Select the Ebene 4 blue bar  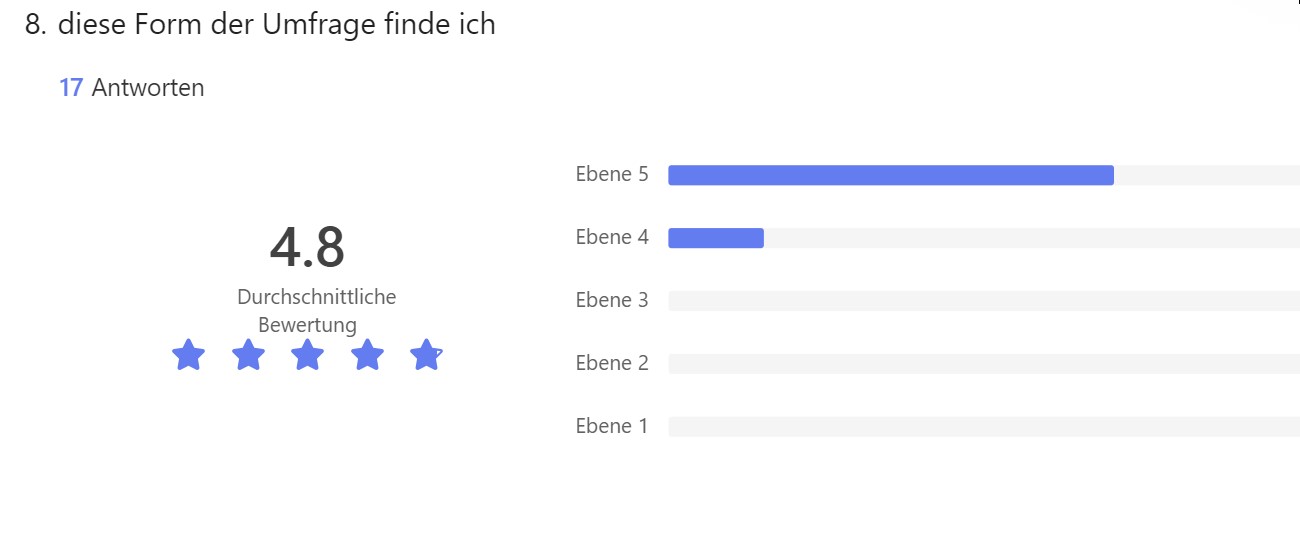click(x=716, y=238)
